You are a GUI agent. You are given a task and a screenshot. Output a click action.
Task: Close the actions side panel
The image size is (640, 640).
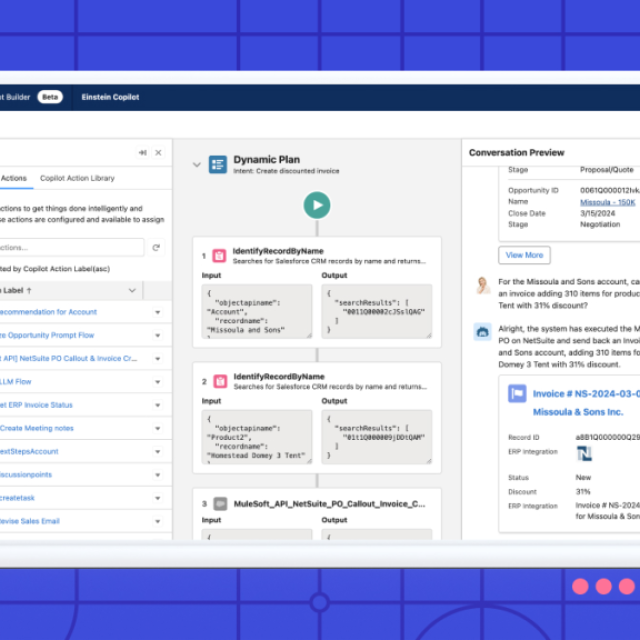point(158,153)
